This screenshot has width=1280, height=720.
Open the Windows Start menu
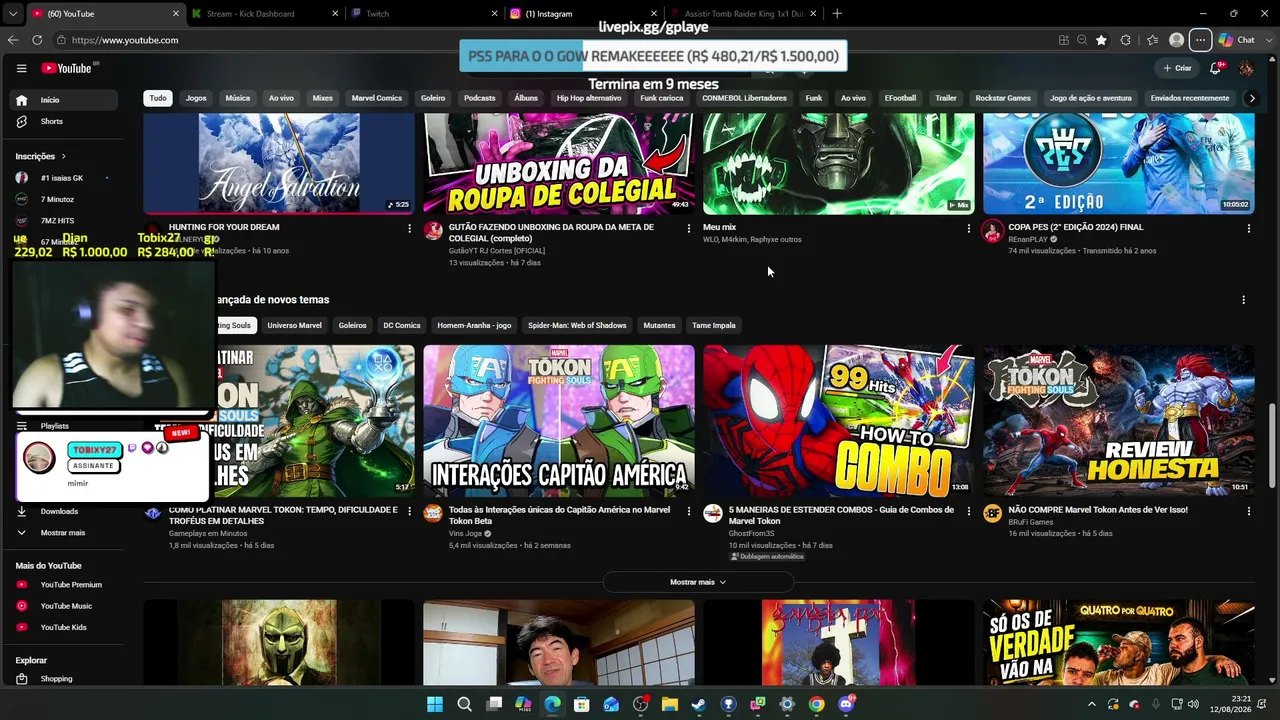(x=435, y=704)
